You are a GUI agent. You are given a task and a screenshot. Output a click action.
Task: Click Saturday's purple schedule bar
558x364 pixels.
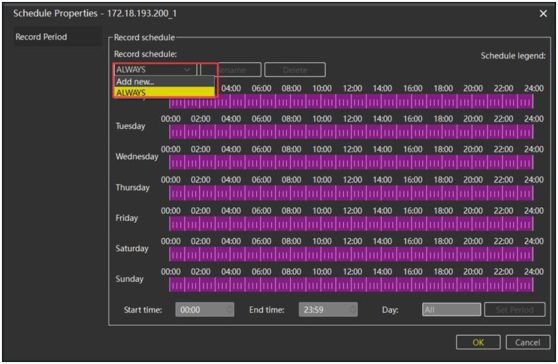(x=351, y=254)
